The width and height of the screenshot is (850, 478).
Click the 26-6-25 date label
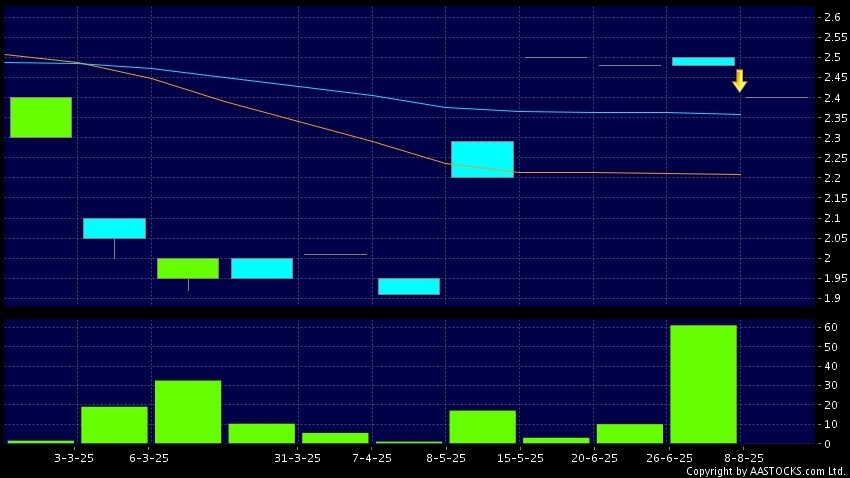(668, 458)
